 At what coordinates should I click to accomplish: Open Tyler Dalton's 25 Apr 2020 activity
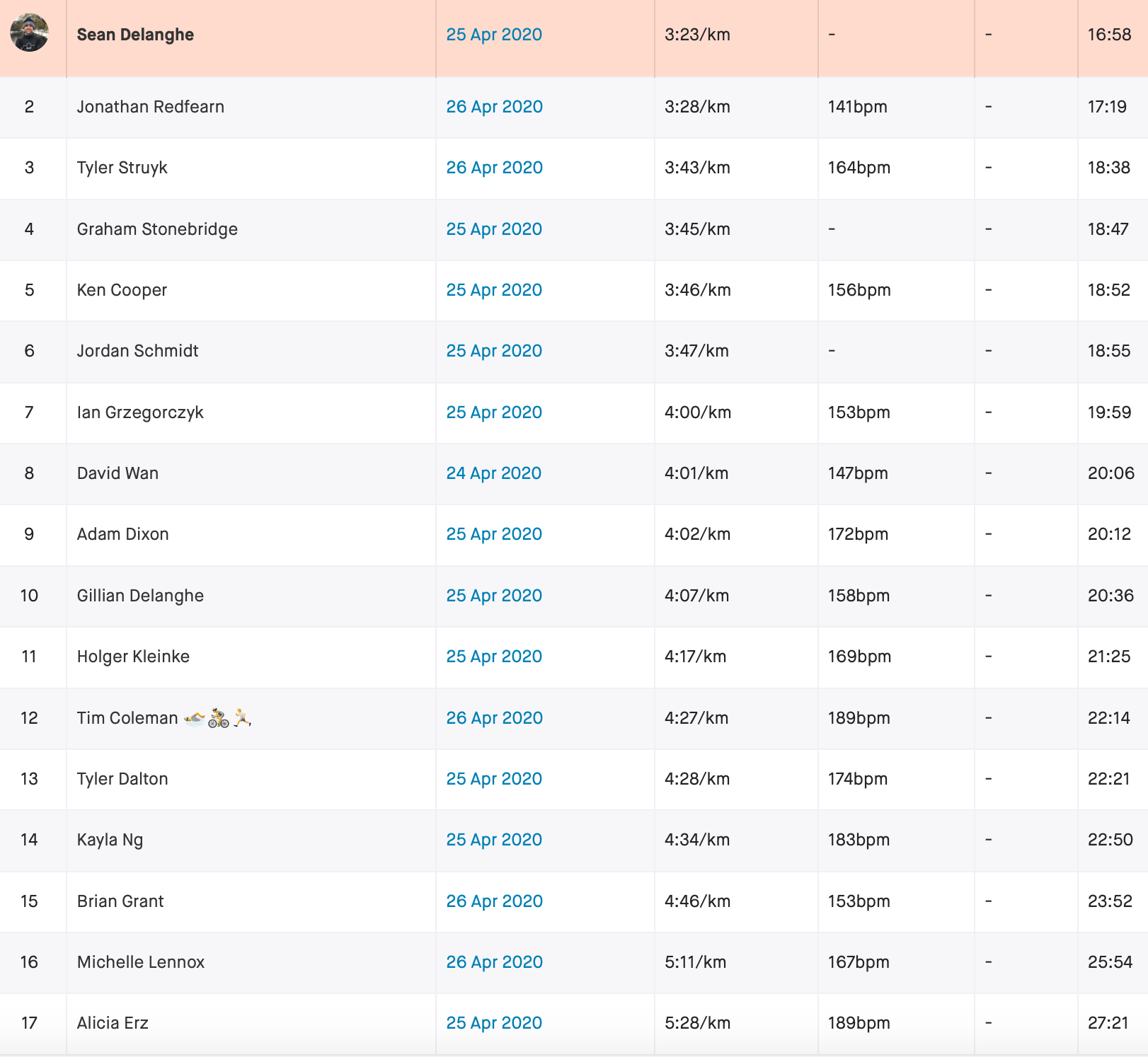coord(494,779)
